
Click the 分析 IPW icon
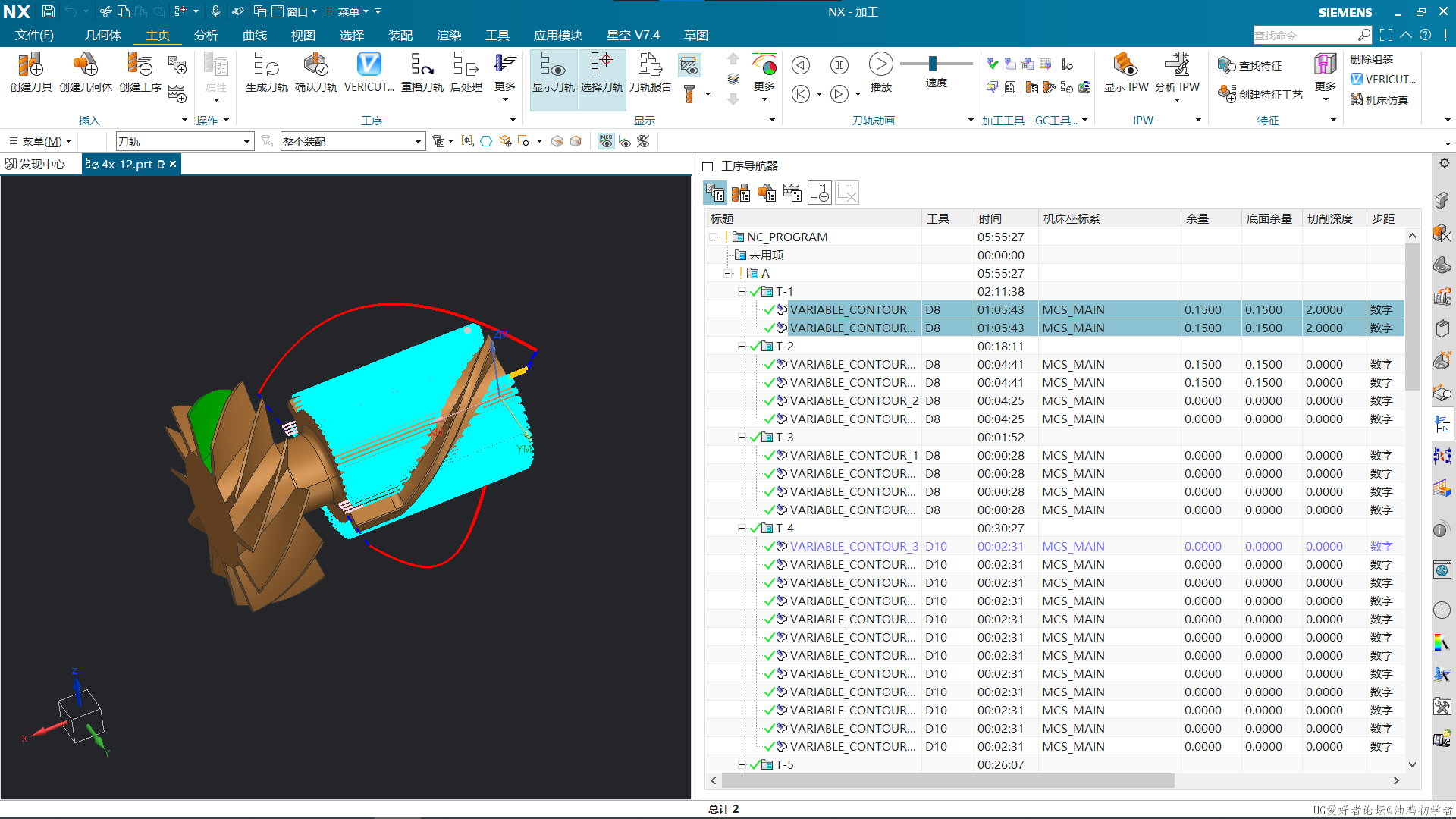[x=1177, y=73]
